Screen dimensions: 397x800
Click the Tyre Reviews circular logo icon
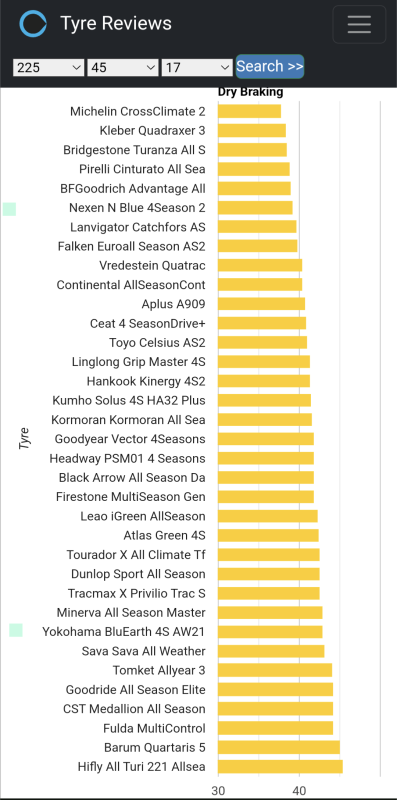33,23
